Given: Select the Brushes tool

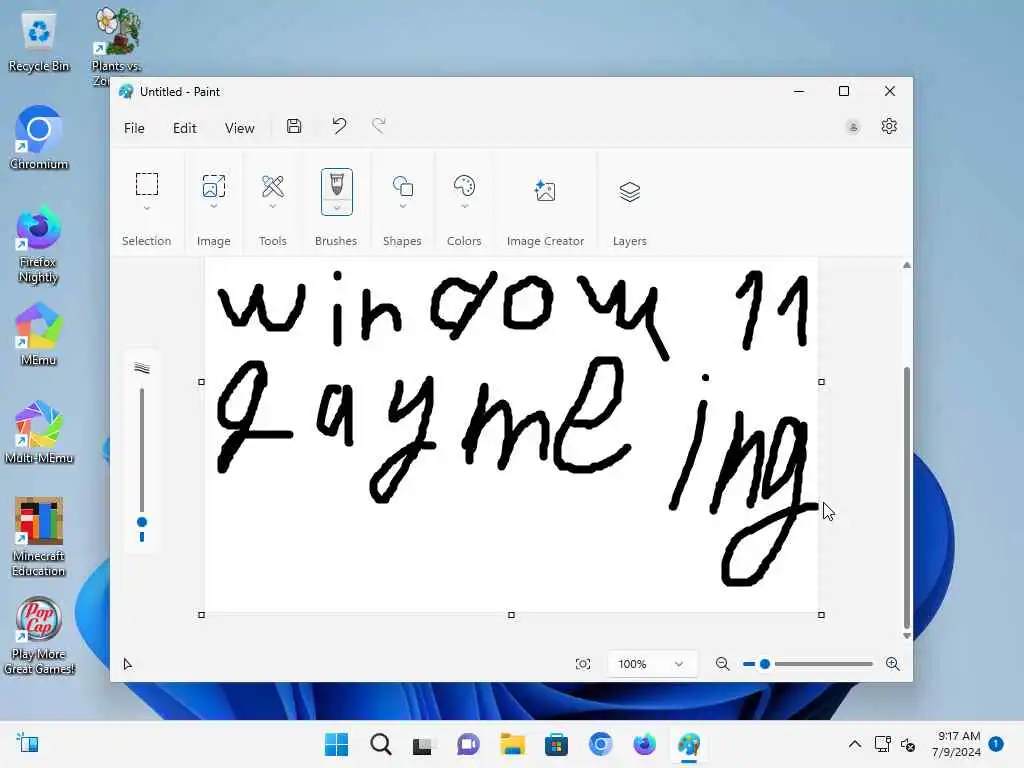Looking at the screenshot, I should [x=336, y=185].
